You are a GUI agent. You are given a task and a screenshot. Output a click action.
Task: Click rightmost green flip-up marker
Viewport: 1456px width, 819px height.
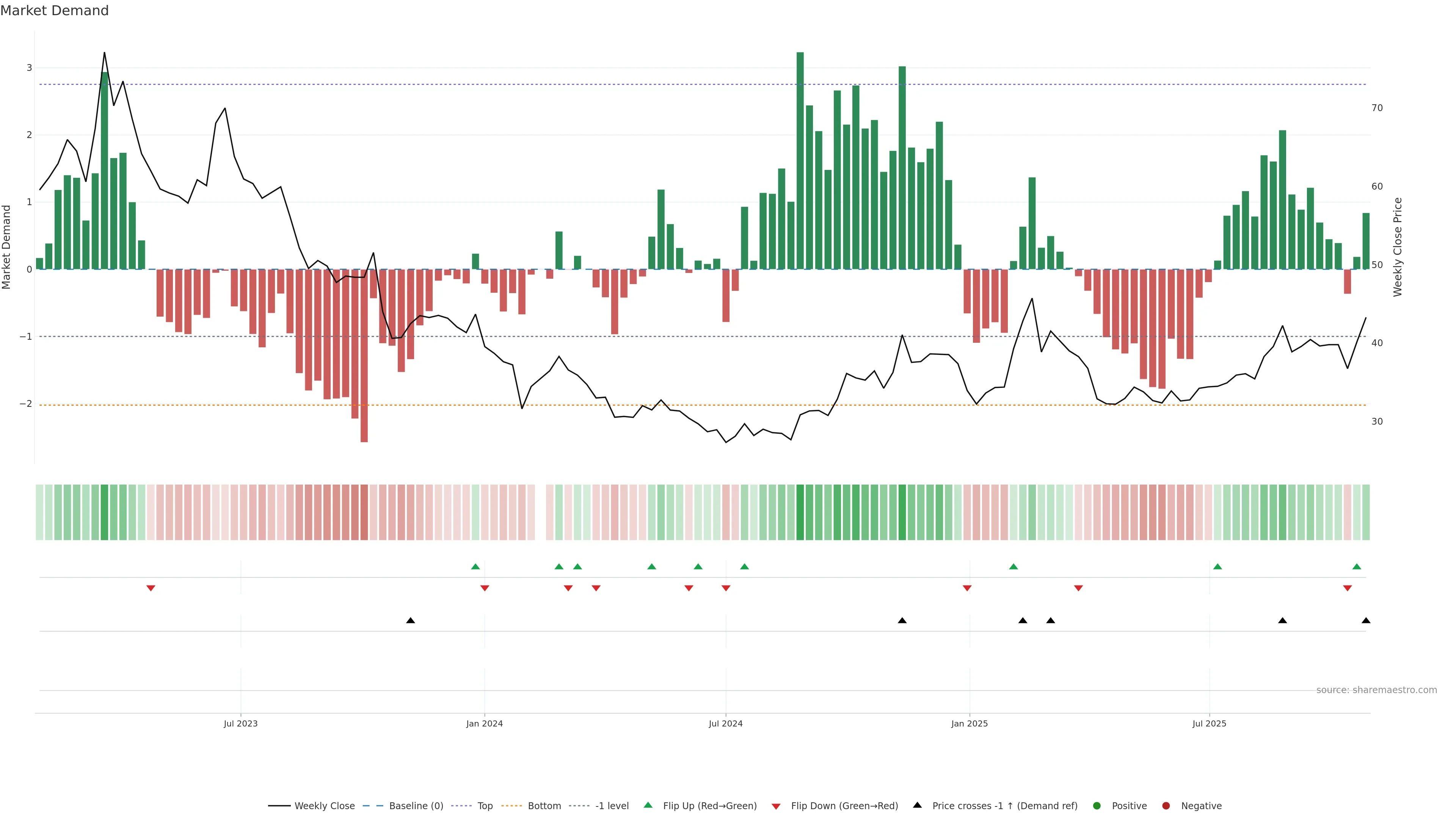(x=1357, y=567)
